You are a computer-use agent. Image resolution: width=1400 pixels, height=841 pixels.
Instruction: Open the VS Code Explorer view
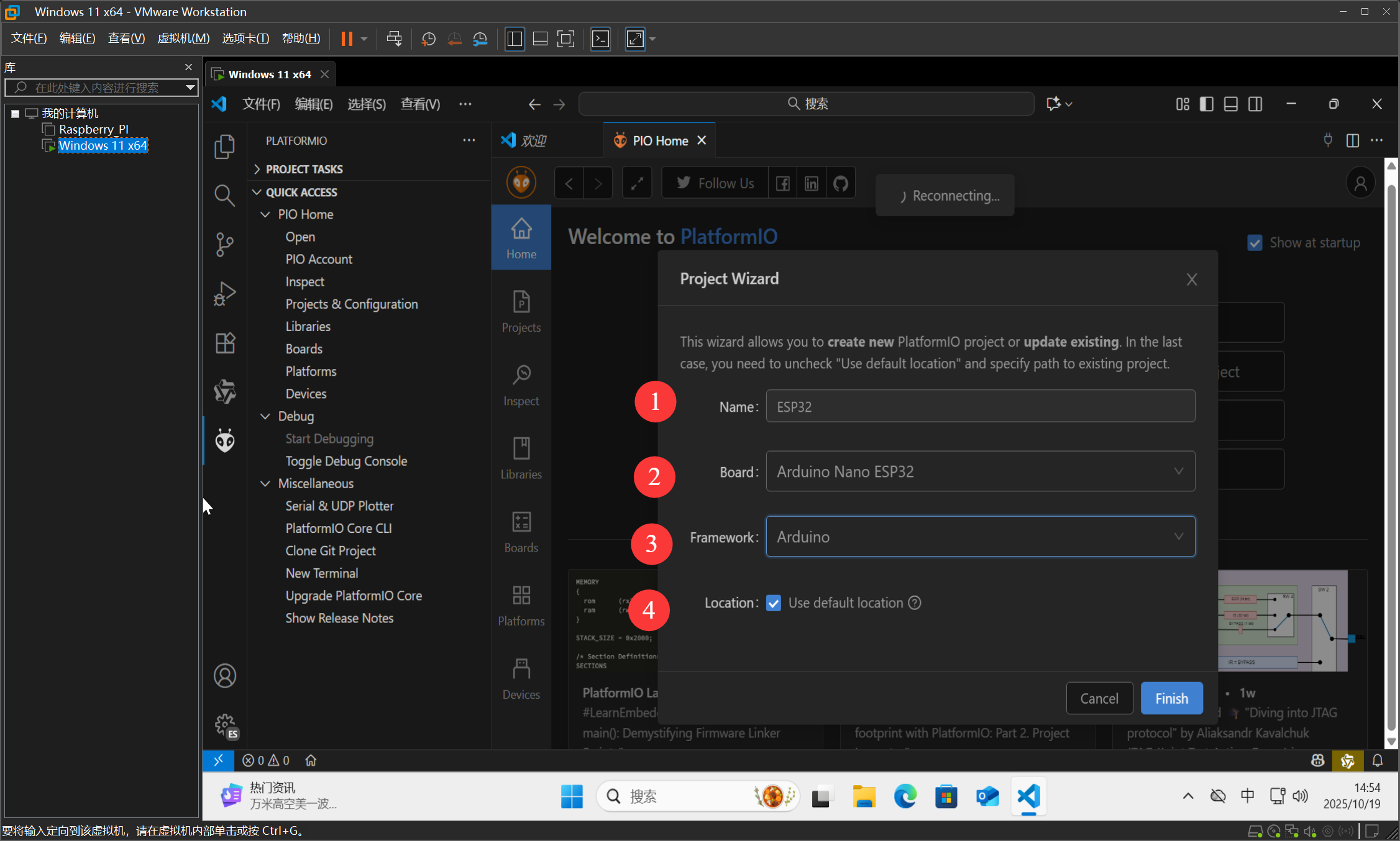pyautogui.click(x=224, y=147)
